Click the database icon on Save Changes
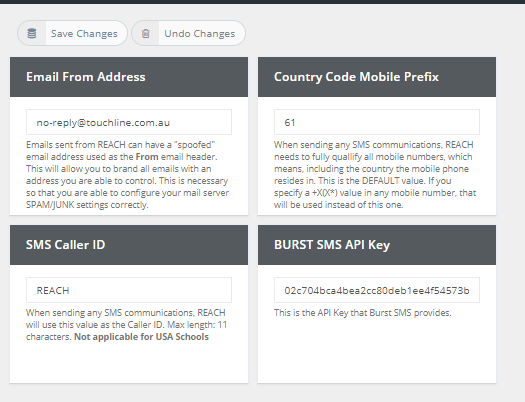Image resolution: width=525 pixels, height=402 pixels. click(x=32, y=33)
